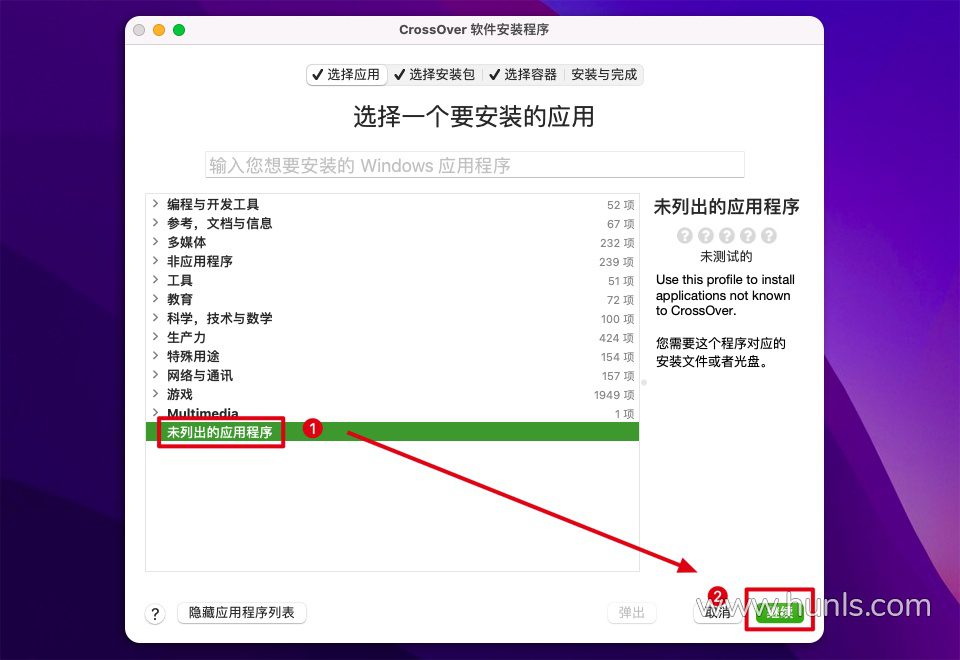
Task: Click the Windows application search field
Action: (474, 165)
